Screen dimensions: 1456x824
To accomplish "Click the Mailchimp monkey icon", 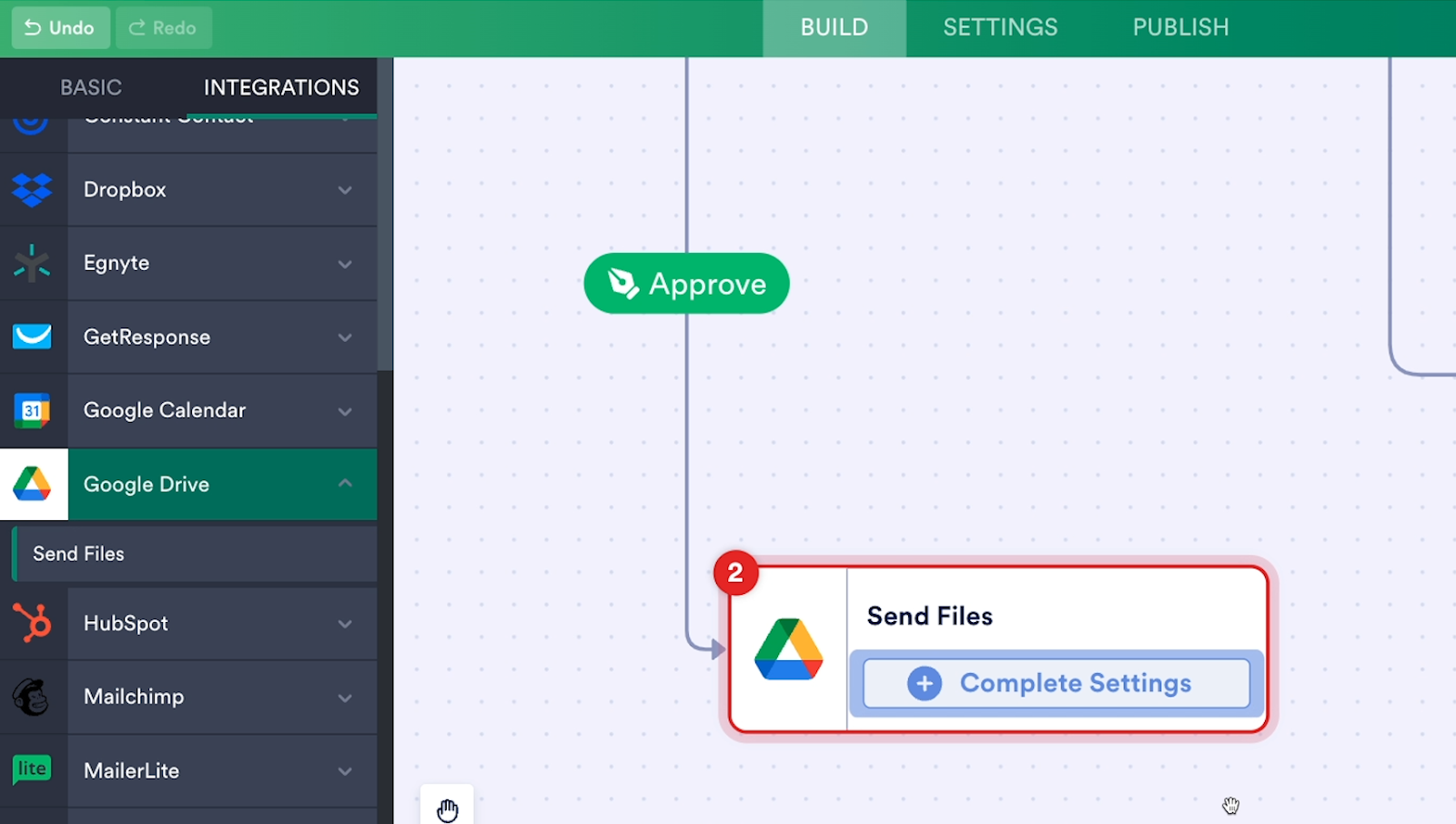I will (x=31, y=697).
